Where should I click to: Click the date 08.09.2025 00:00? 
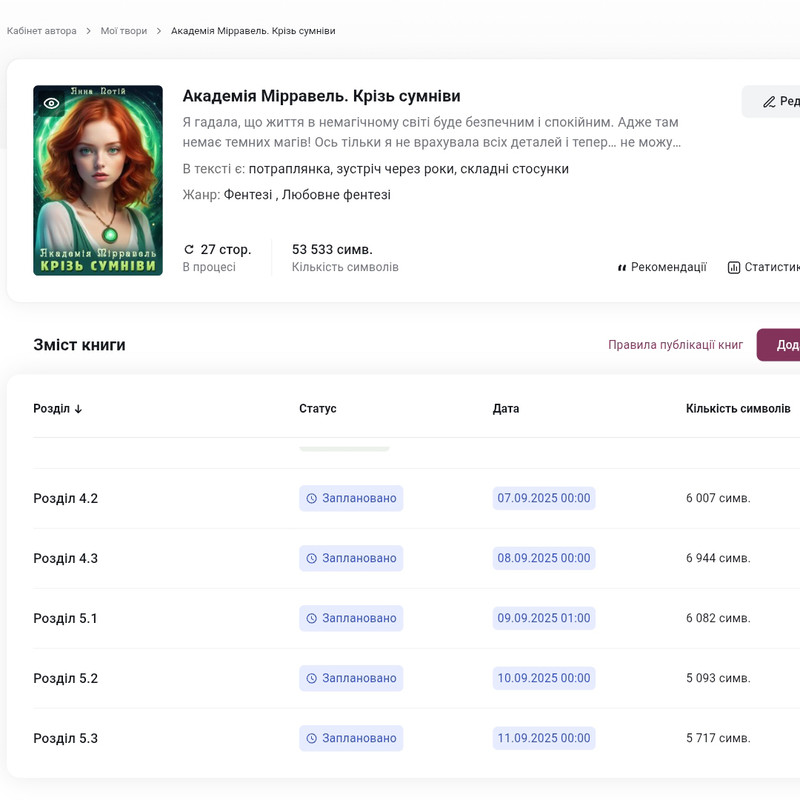point(544,559)
